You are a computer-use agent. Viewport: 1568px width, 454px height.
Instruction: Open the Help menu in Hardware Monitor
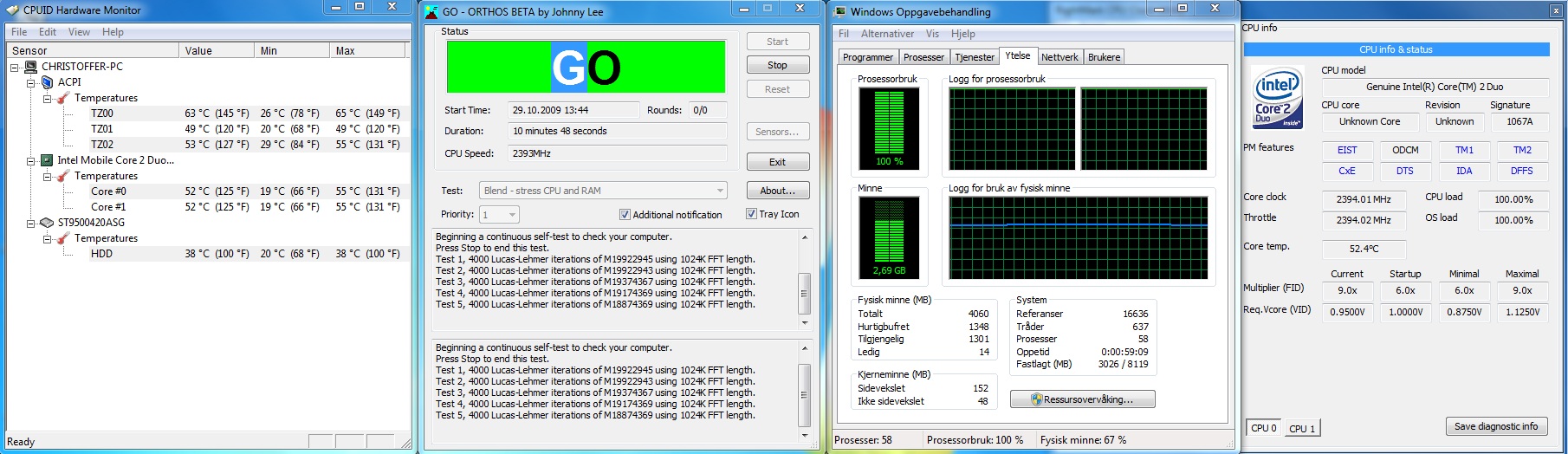(x=113, y=32)
